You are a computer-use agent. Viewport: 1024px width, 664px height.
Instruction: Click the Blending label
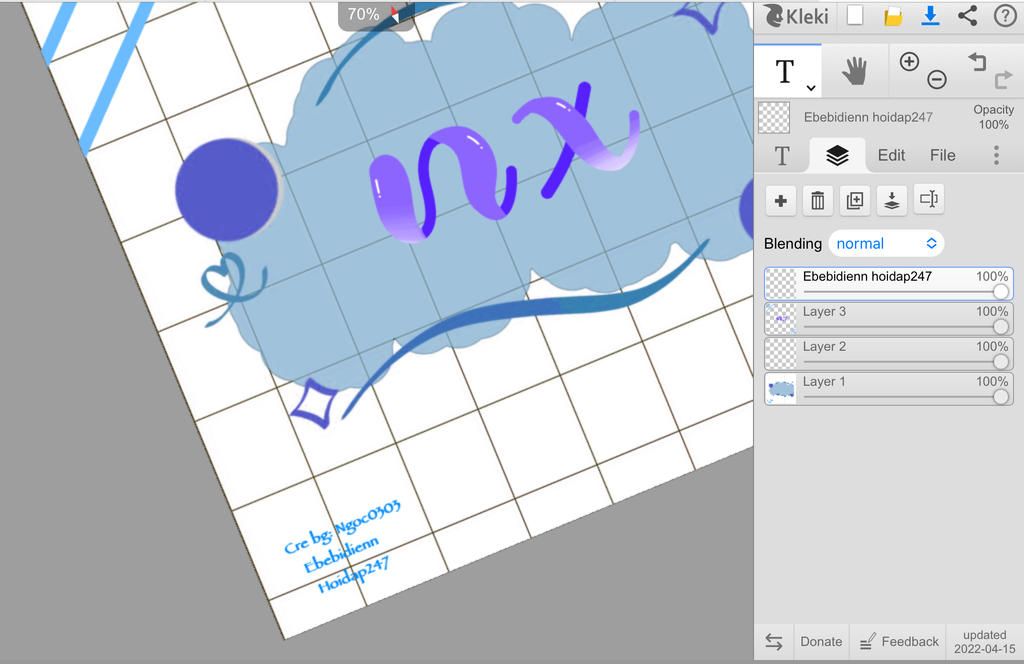pyautogui.click(x=793, y=244)
